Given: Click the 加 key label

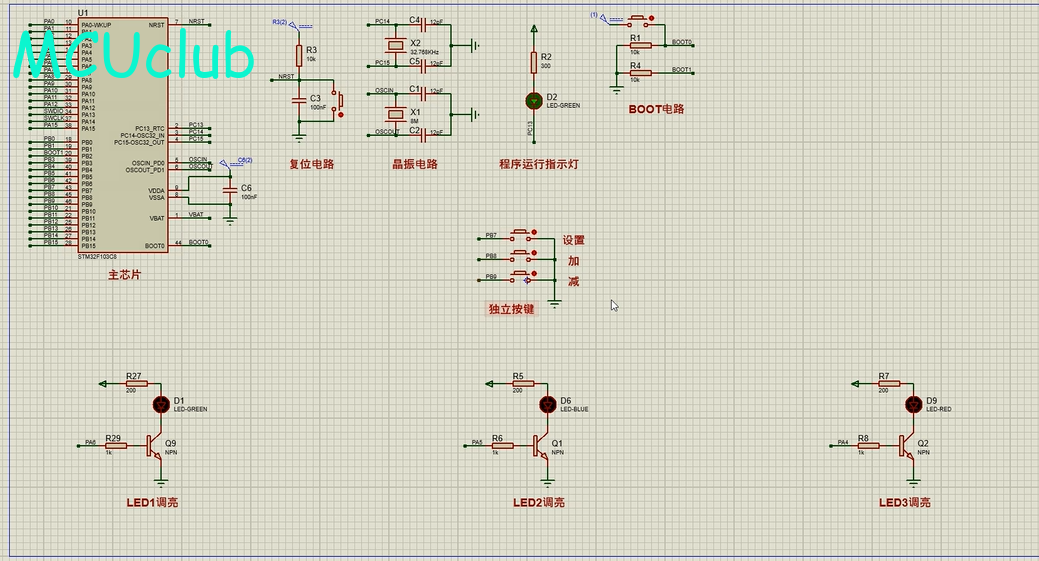Looking at the screenshot, I should pos(574,261).
